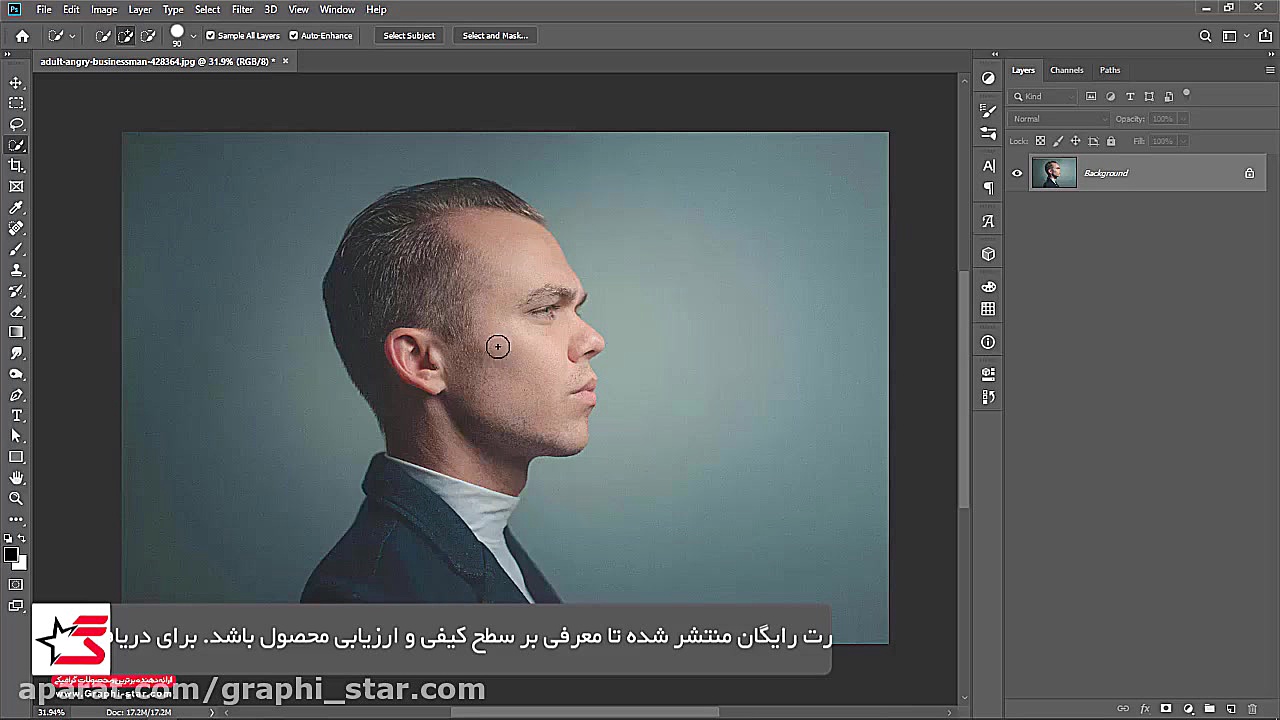Disable the Sample All Layers checkbox
Viewport: 1280px width, 720px height.
tap(211, 35)
